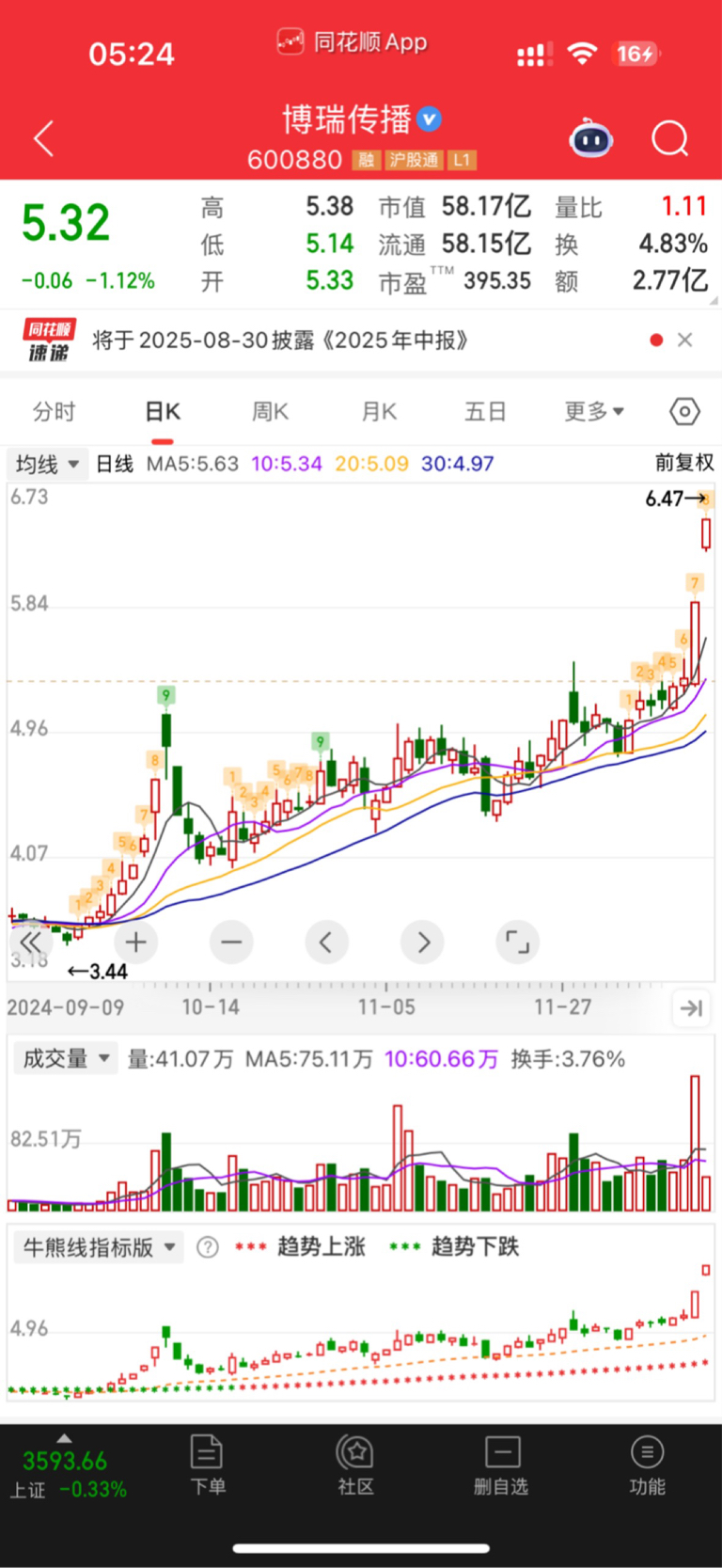This screenshot has width=722, height=1568.
Task: Zoom out chart with minus button
Action: tap(231, 942)
